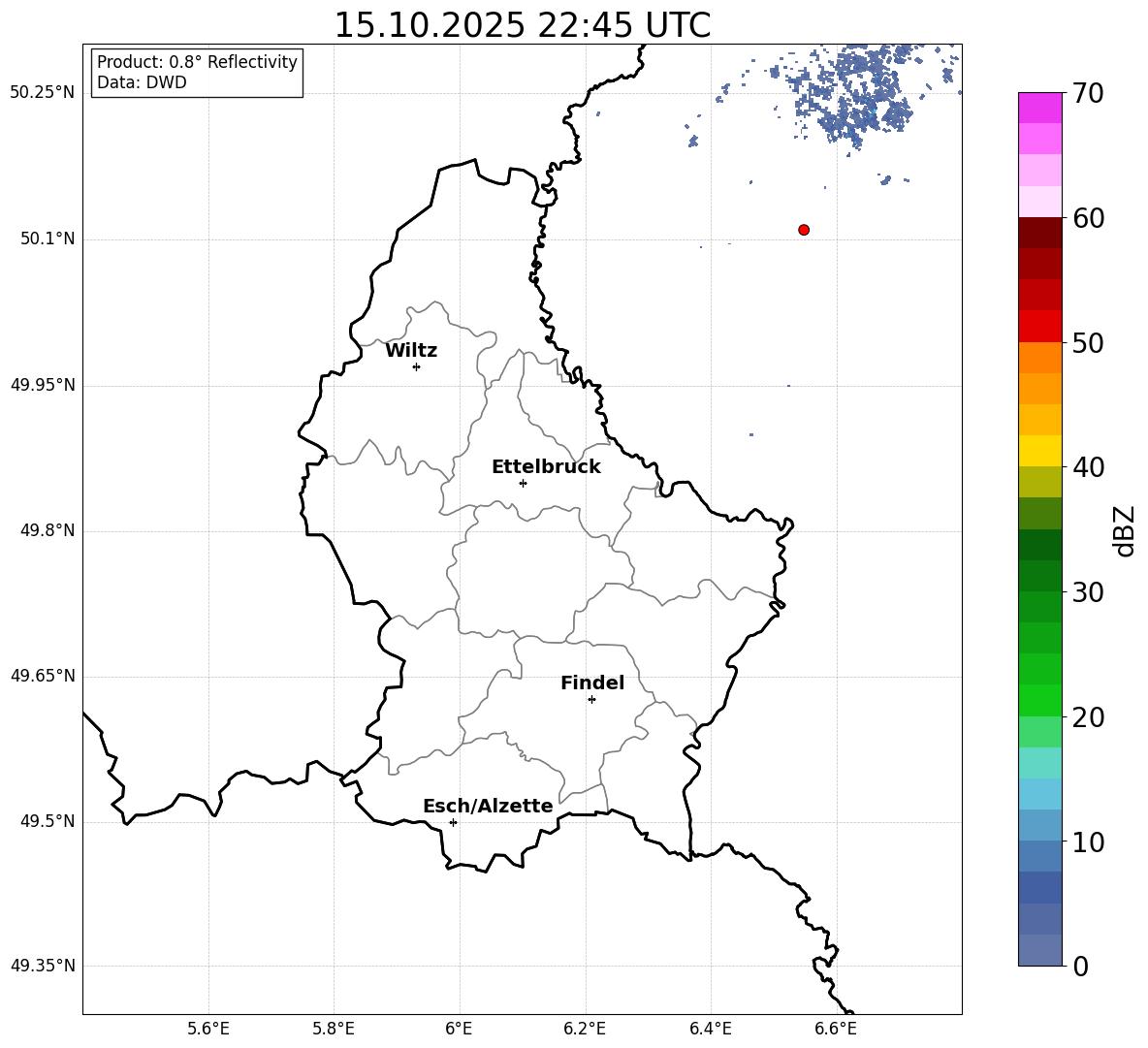
Task: Click the dBZ colorbar axis label
Action: pyautogui.click(x=1125, y=530)
